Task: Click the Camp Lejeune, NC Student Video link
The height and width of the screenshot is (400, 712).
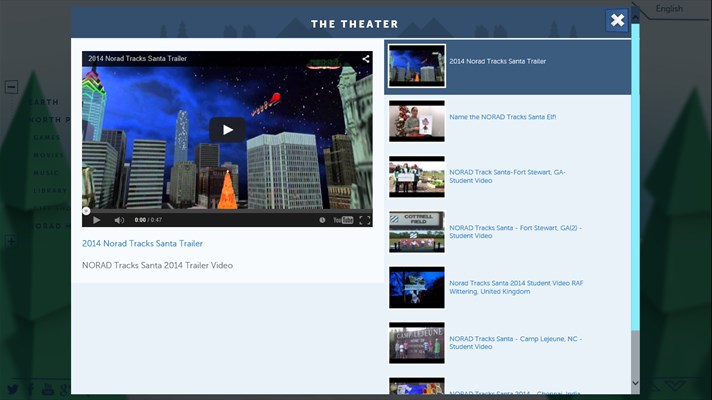Action: coord(515,342)
